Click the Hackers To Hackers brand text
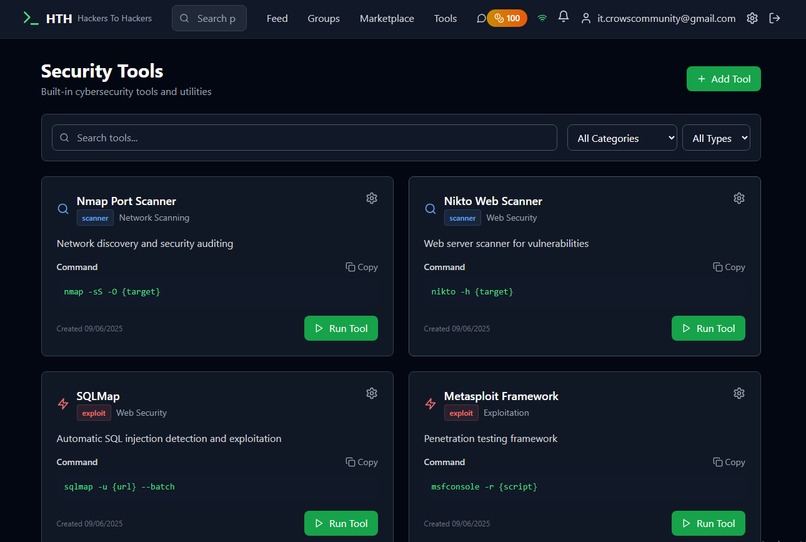 [x=115, y=19]
